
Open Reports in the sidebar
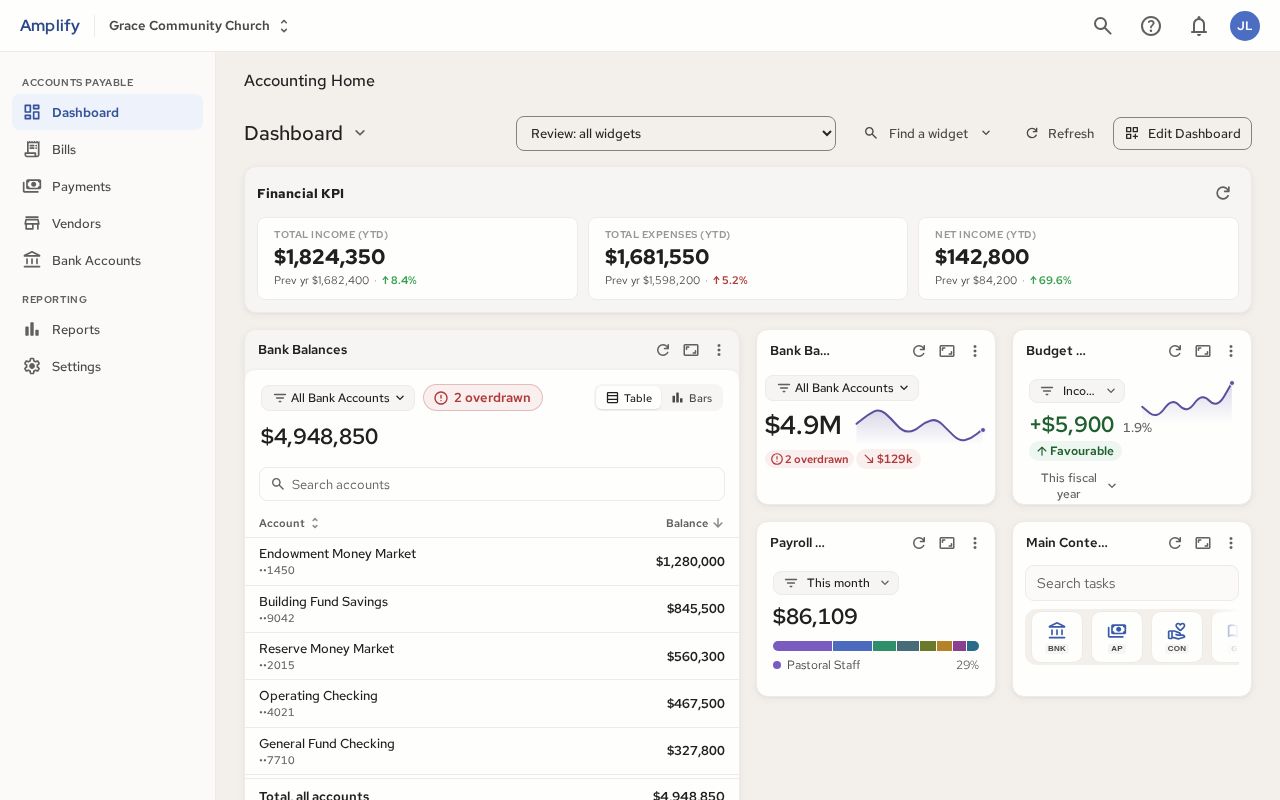pos(107,329)
